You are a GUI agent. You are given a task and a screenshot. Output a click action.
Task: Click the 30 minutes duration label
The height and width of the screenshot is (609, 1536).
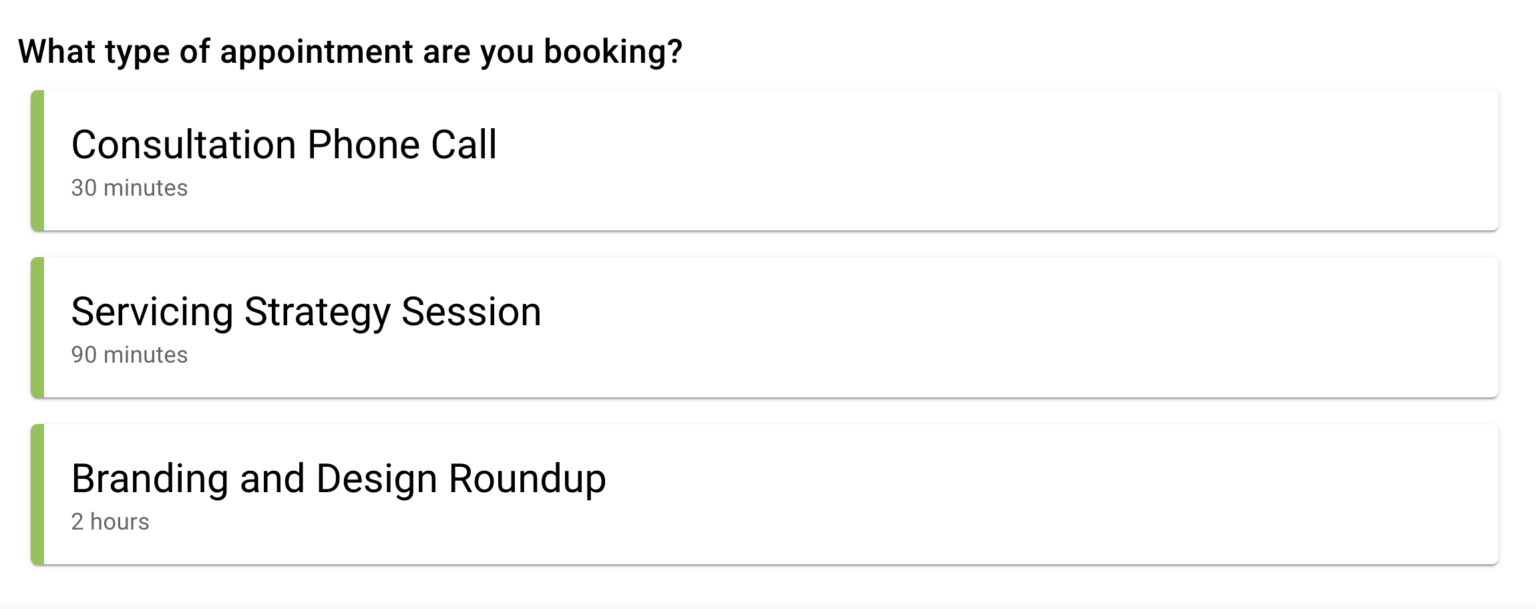click(x=129, y=187)
